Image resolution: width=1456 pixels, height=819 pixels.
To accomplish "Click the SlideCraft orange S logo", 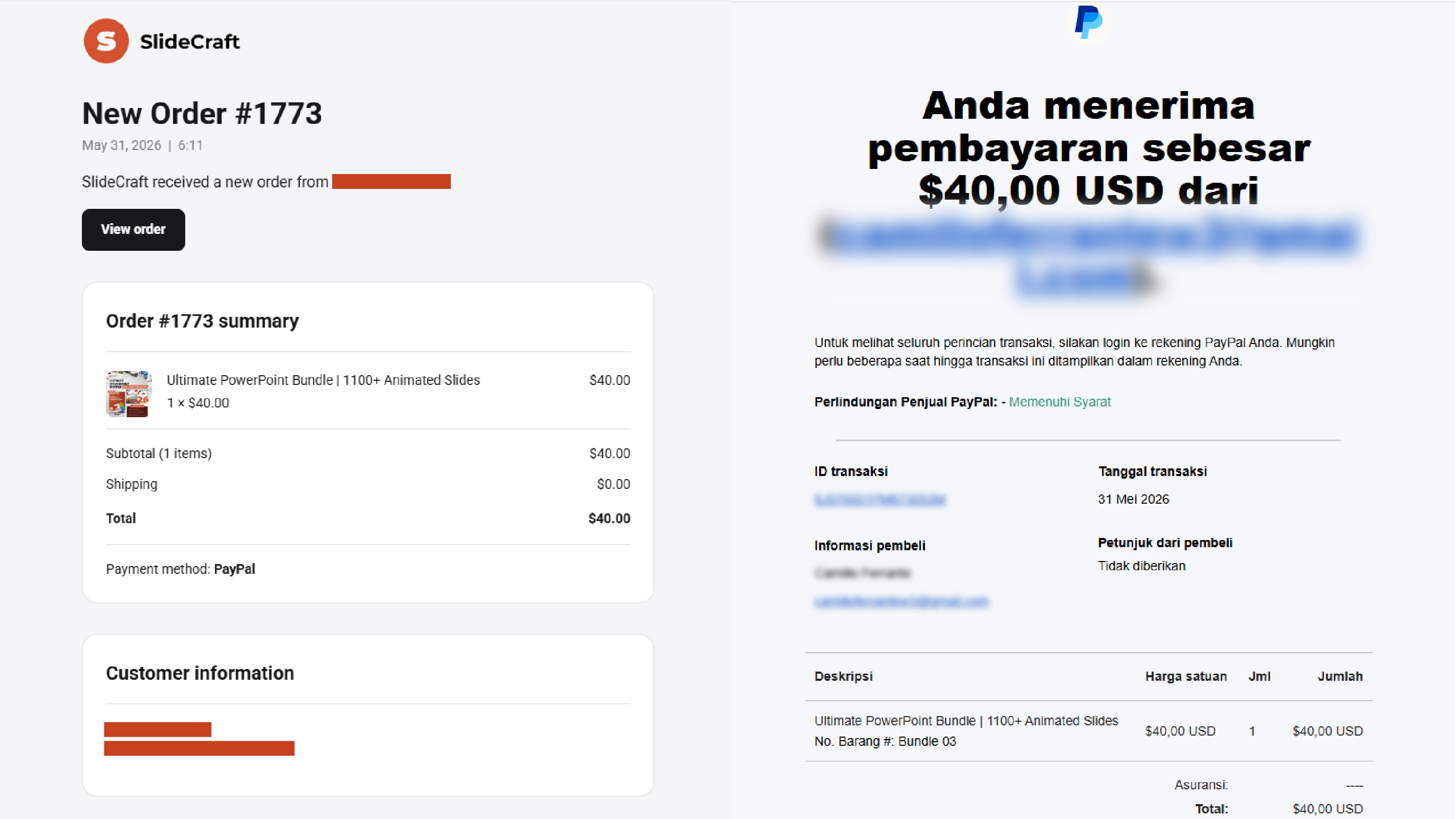I will (x=106, y=41).
